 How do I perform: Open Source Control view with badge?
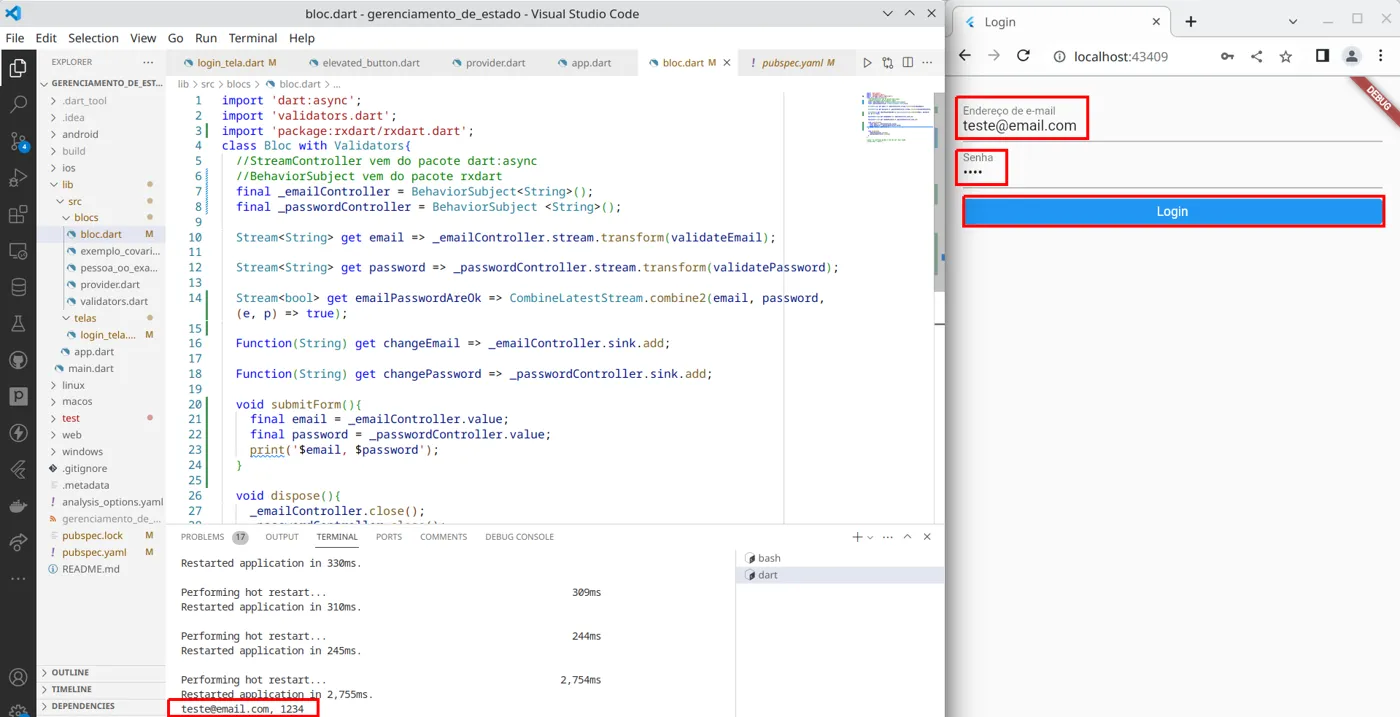coord(18,141)
